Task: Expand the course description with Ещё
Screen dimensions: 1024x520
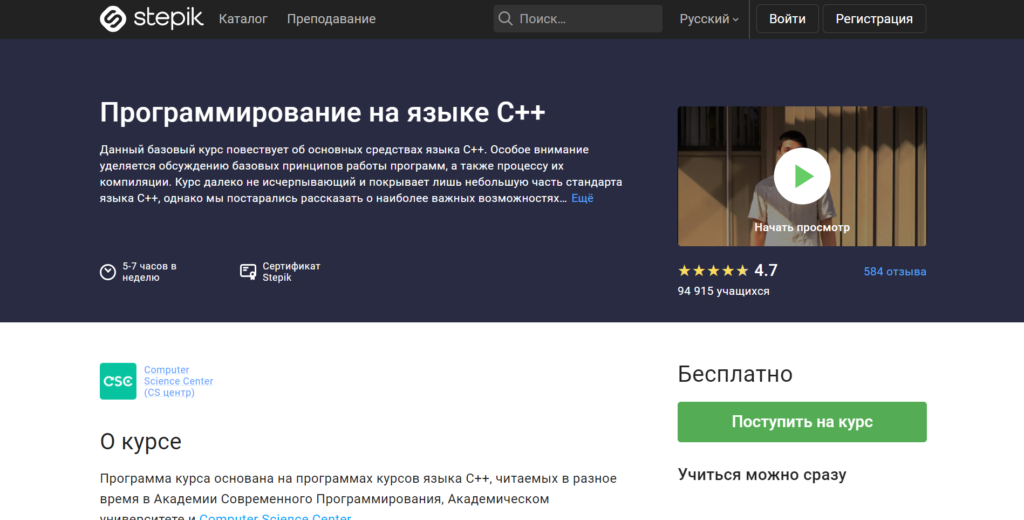Action: click(582, 199)
